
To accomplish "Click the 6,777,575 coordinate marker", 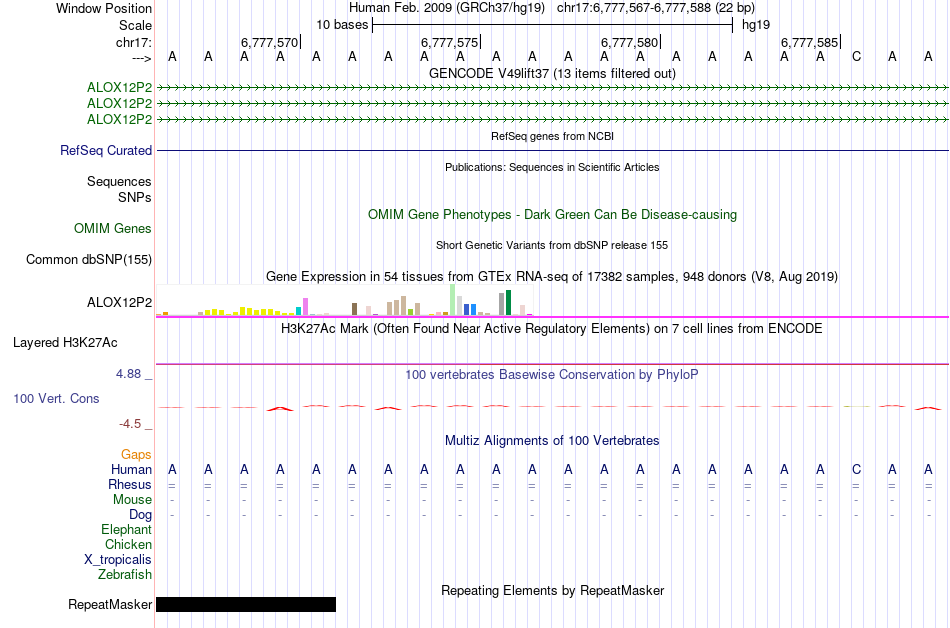I will click(x=450, y=42).
